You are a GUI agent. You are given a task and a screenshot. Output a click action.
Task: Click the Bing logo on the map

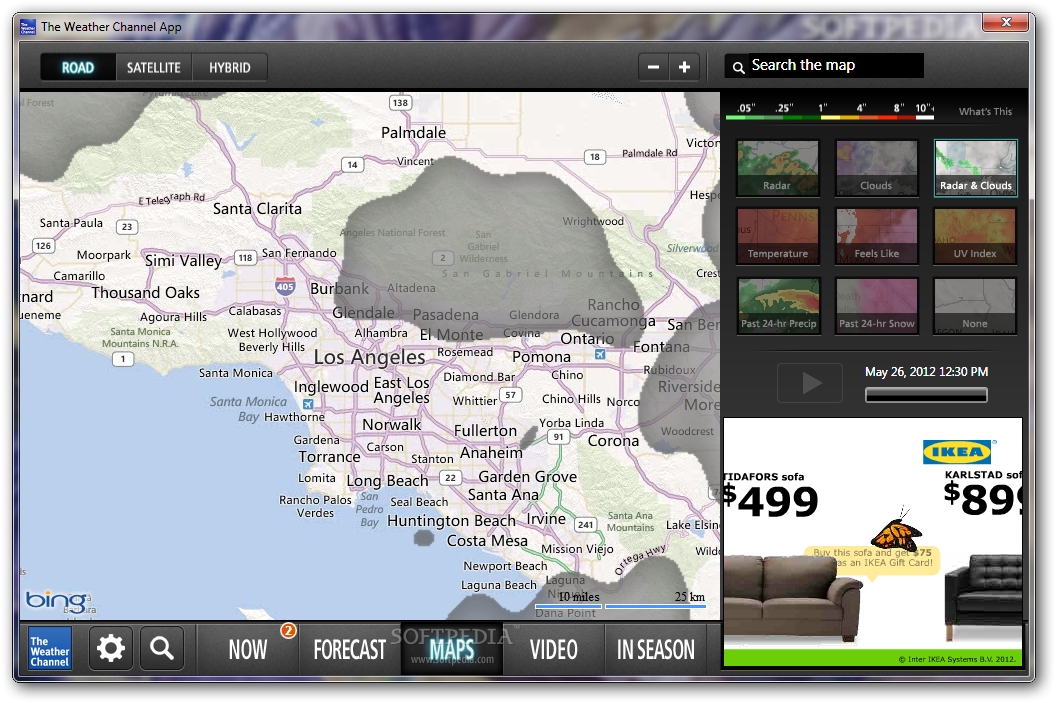(x=56, y=599)
